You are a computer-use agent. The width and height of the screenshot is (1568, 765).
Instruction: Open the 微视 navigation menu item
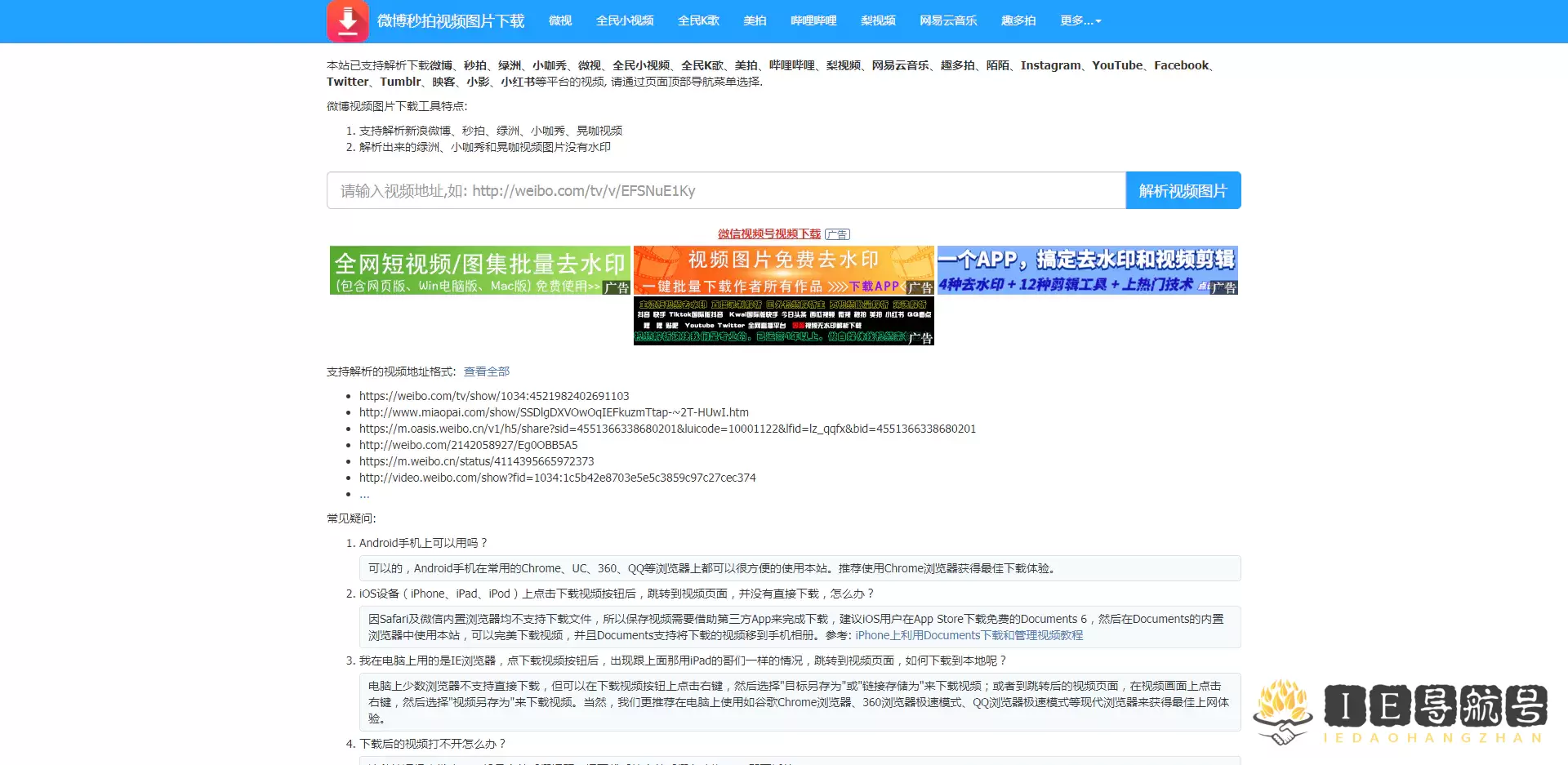coord(560,20)
